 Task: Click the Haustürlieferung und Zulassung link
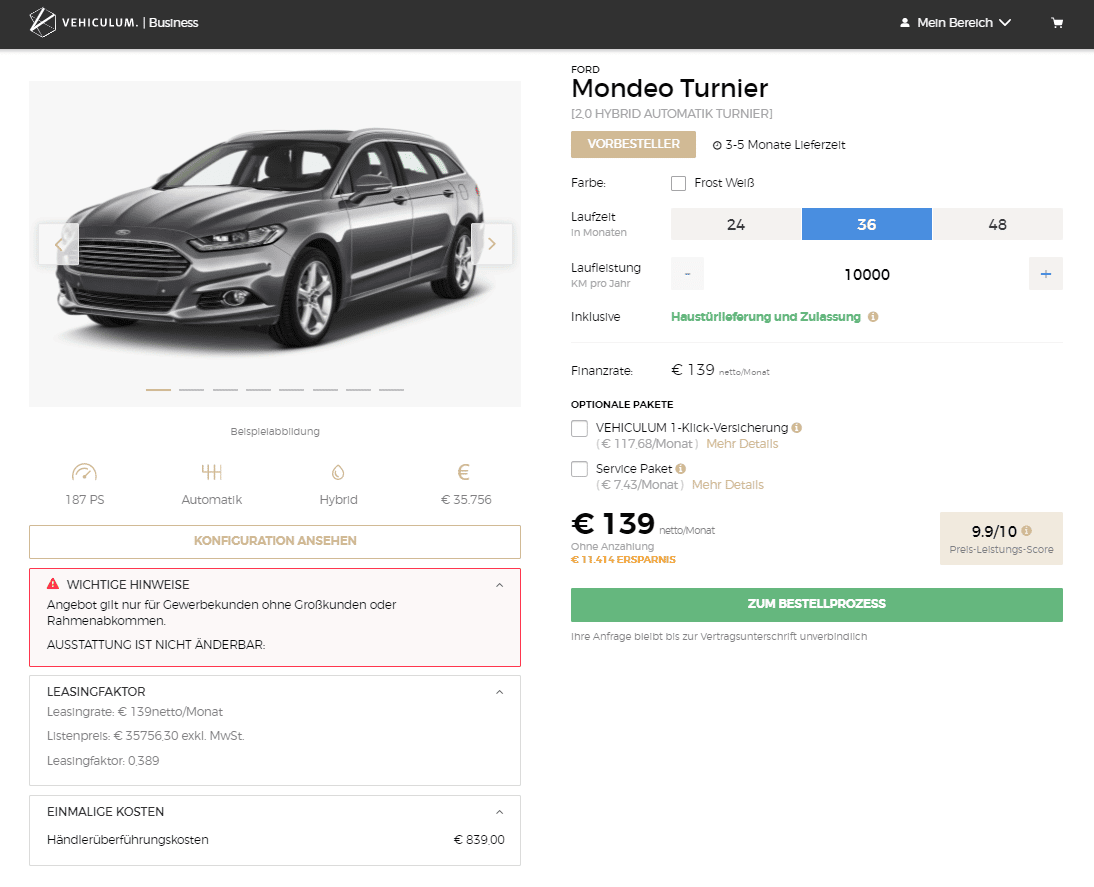point(765,317)
